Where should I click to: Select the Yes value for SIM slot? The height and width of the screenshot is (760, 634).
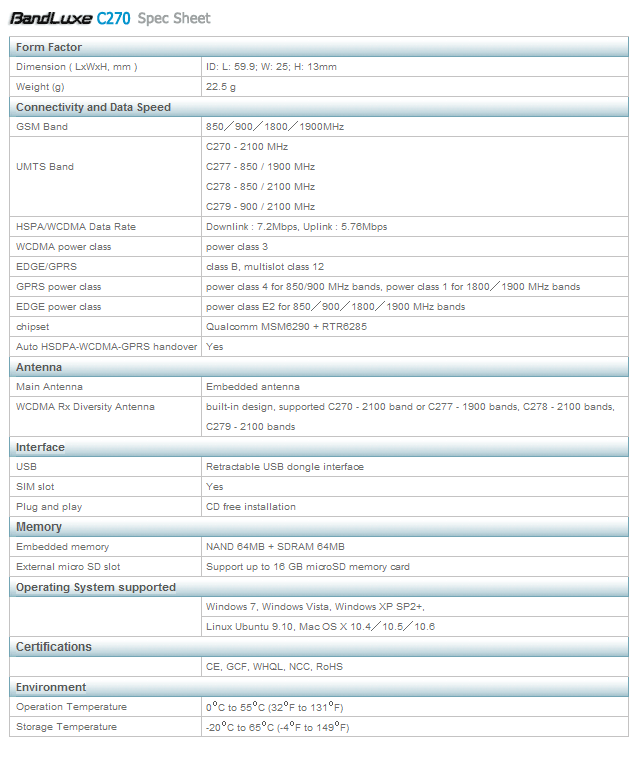coord(214,487)
